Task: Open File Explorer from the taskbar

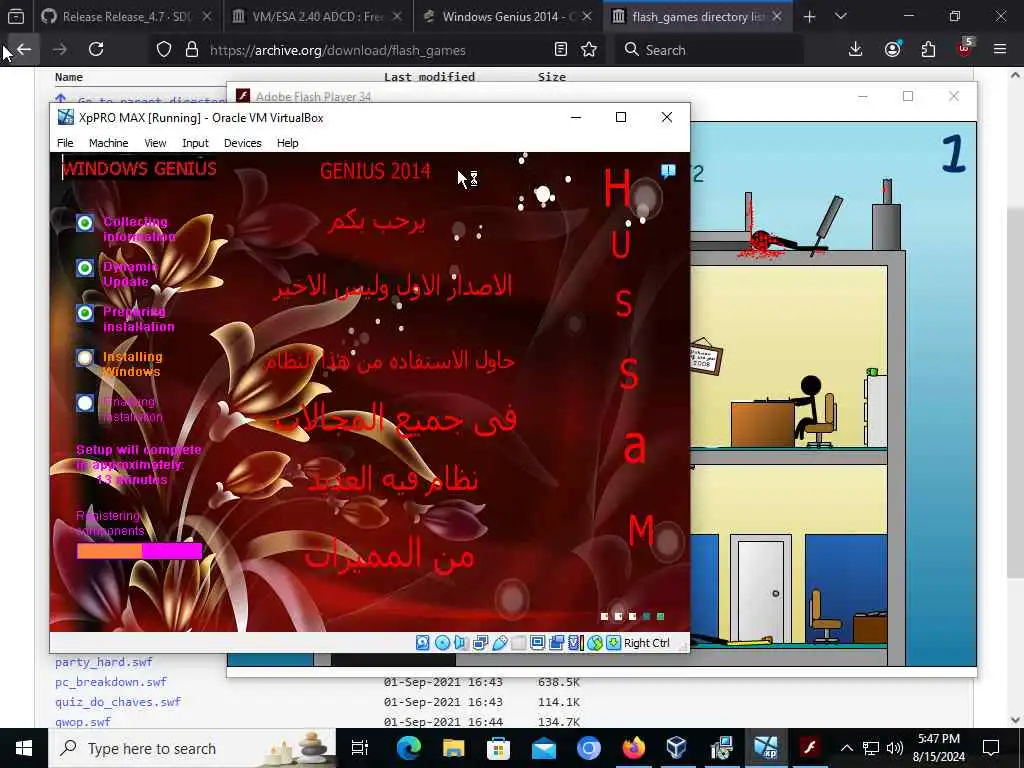Action: (453, 748)
